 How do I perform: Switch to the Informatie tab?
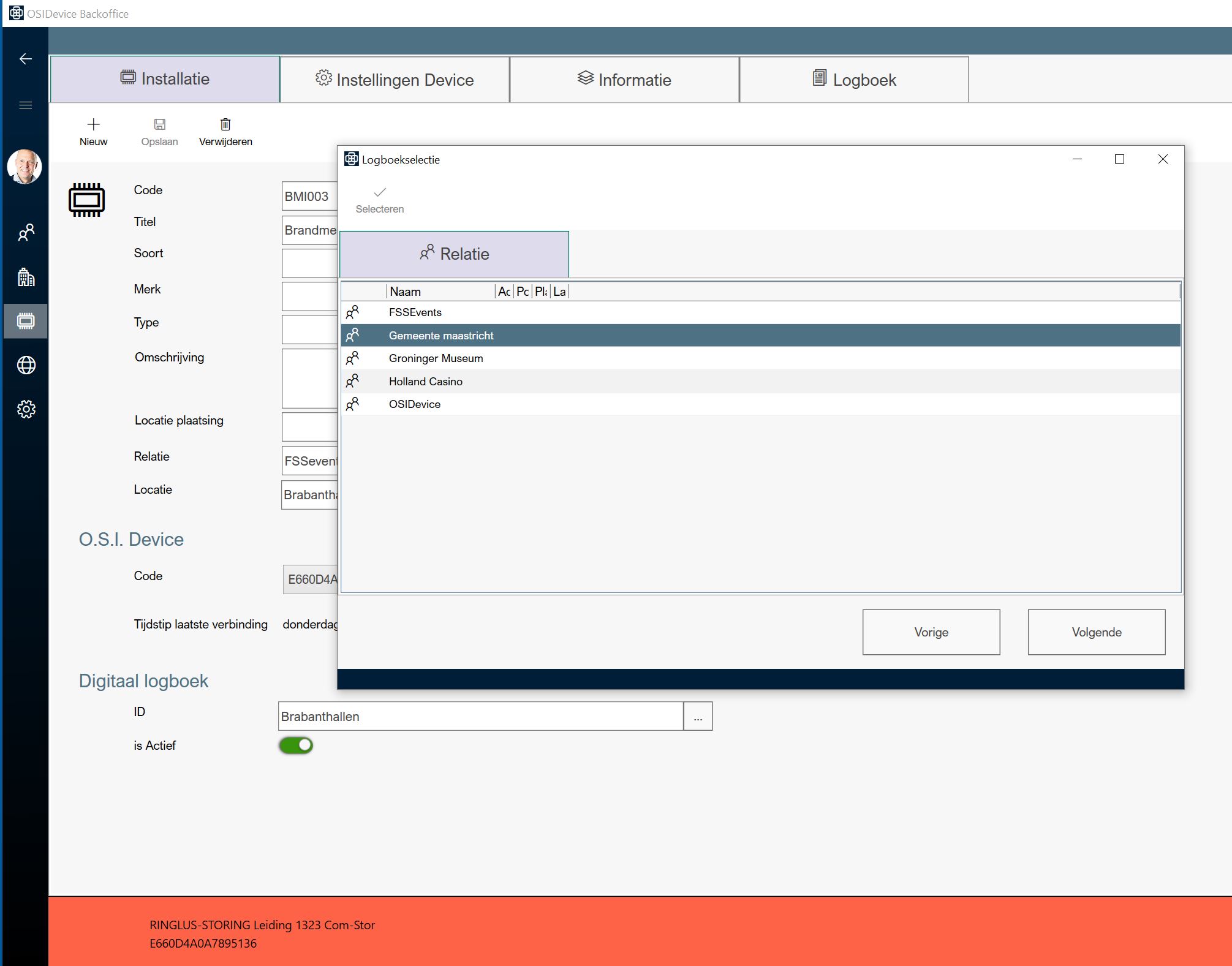(624, 80)
